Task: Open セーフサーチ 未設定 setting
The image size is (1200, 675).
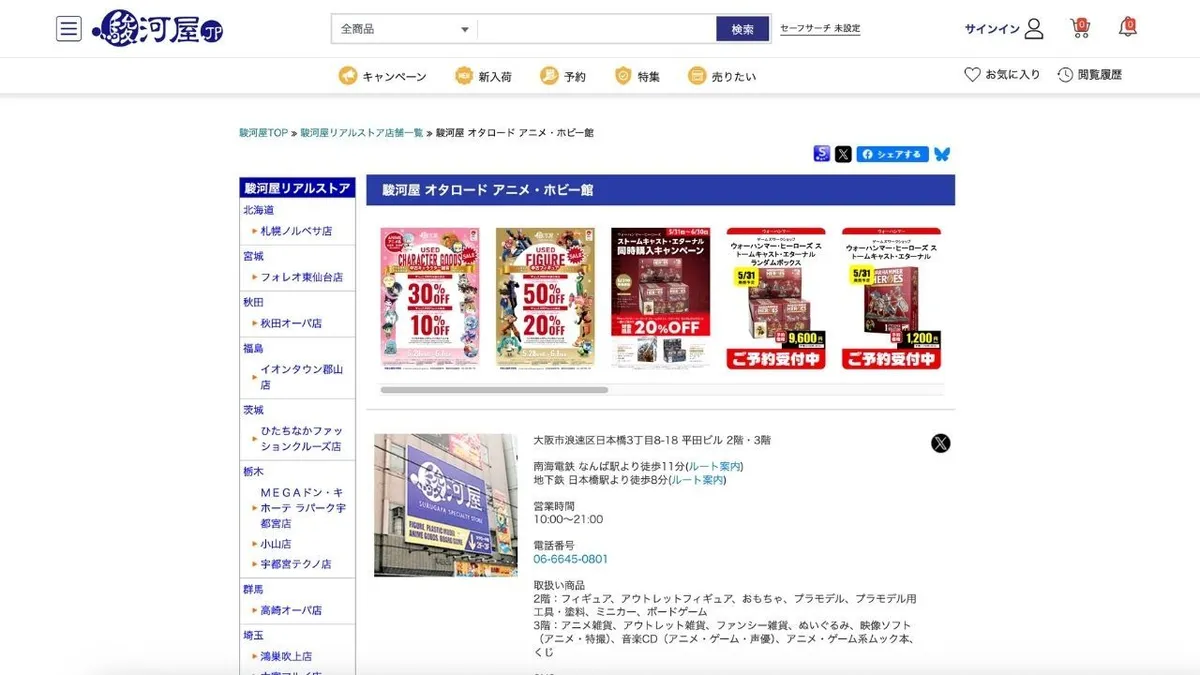Action: coord(820,29)
